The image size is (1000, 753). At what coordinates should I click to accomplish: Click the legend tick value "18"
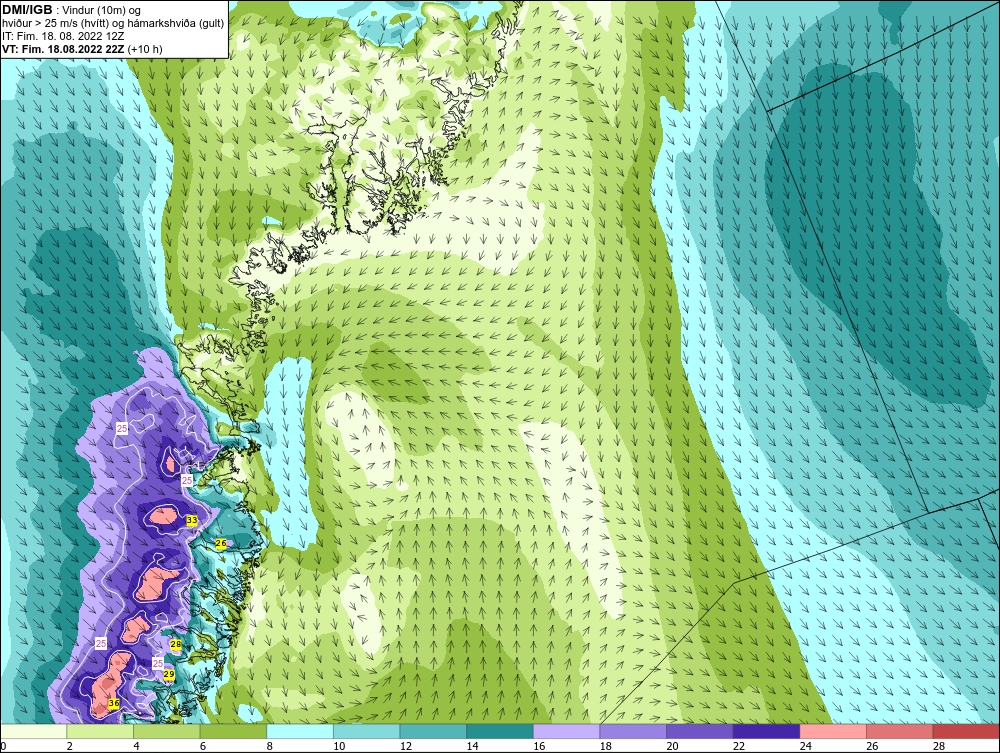point(606,746)
